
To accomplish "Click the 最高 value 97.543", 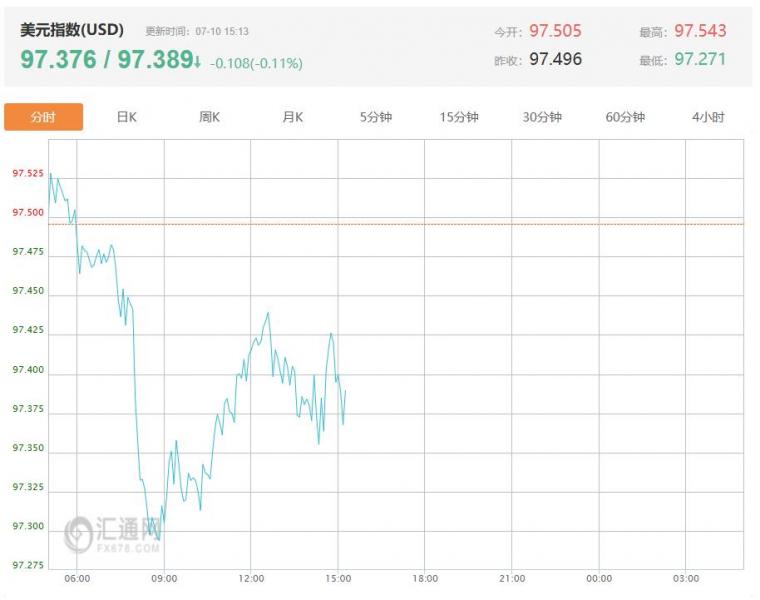I will point(700,31).
